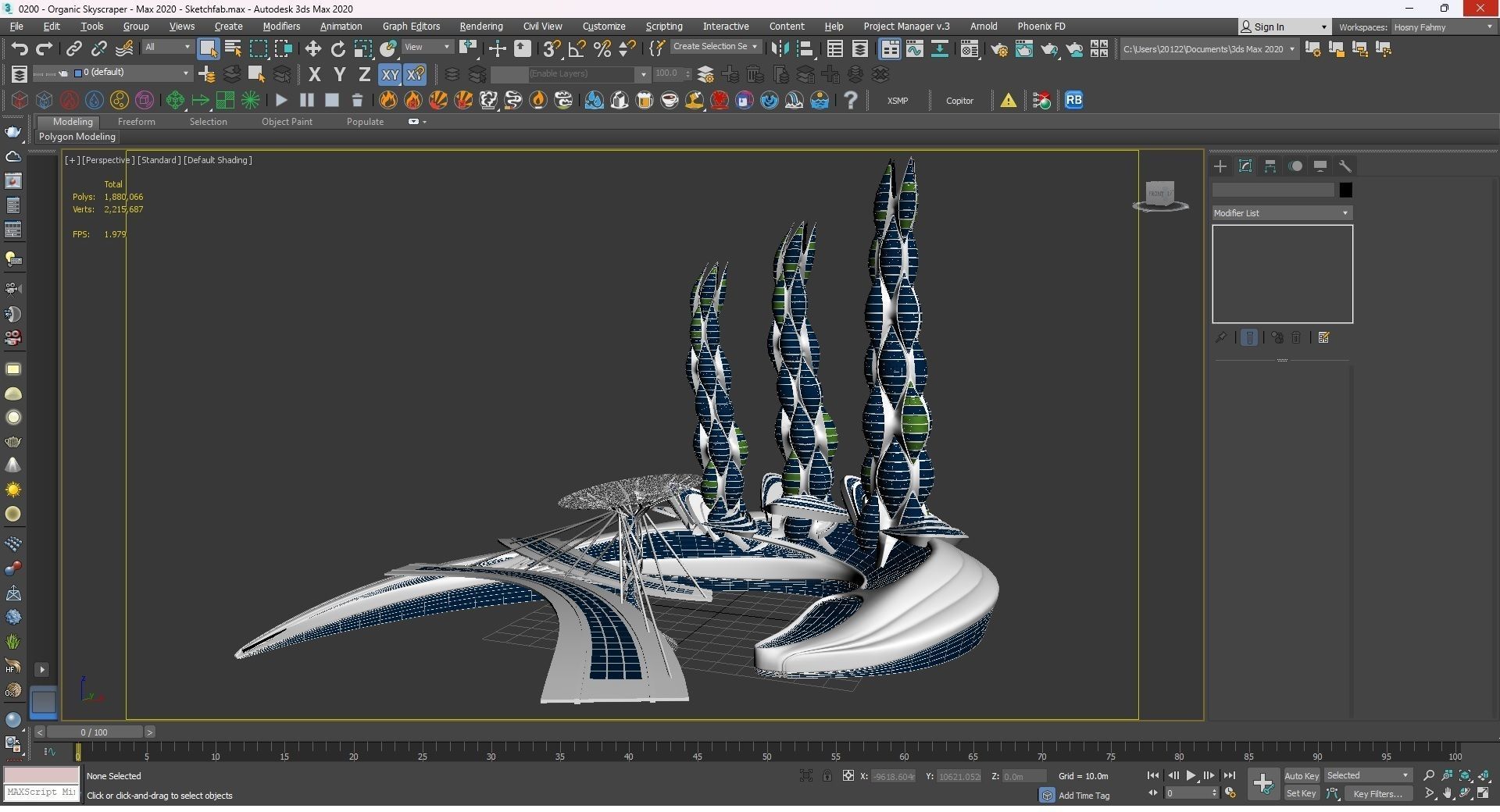Click the Select by Name icon
This screenshot has height=812, width=1500.
coord(233,49)
